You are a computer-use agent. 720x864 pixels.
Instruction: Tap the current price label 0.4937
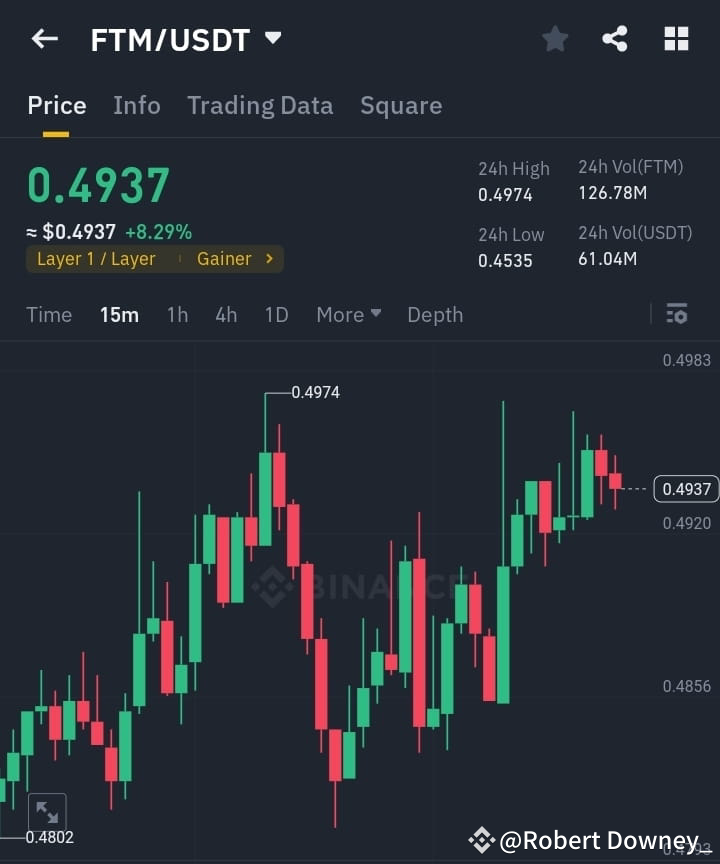coord(684,488)
